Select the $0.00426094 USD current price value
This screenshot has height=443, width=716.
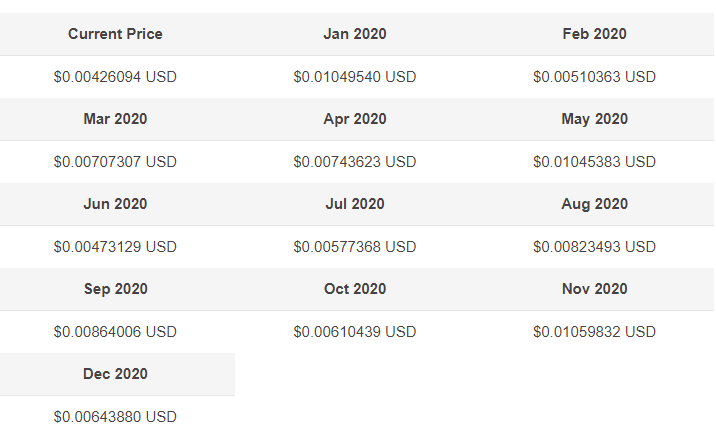[115, 77]
